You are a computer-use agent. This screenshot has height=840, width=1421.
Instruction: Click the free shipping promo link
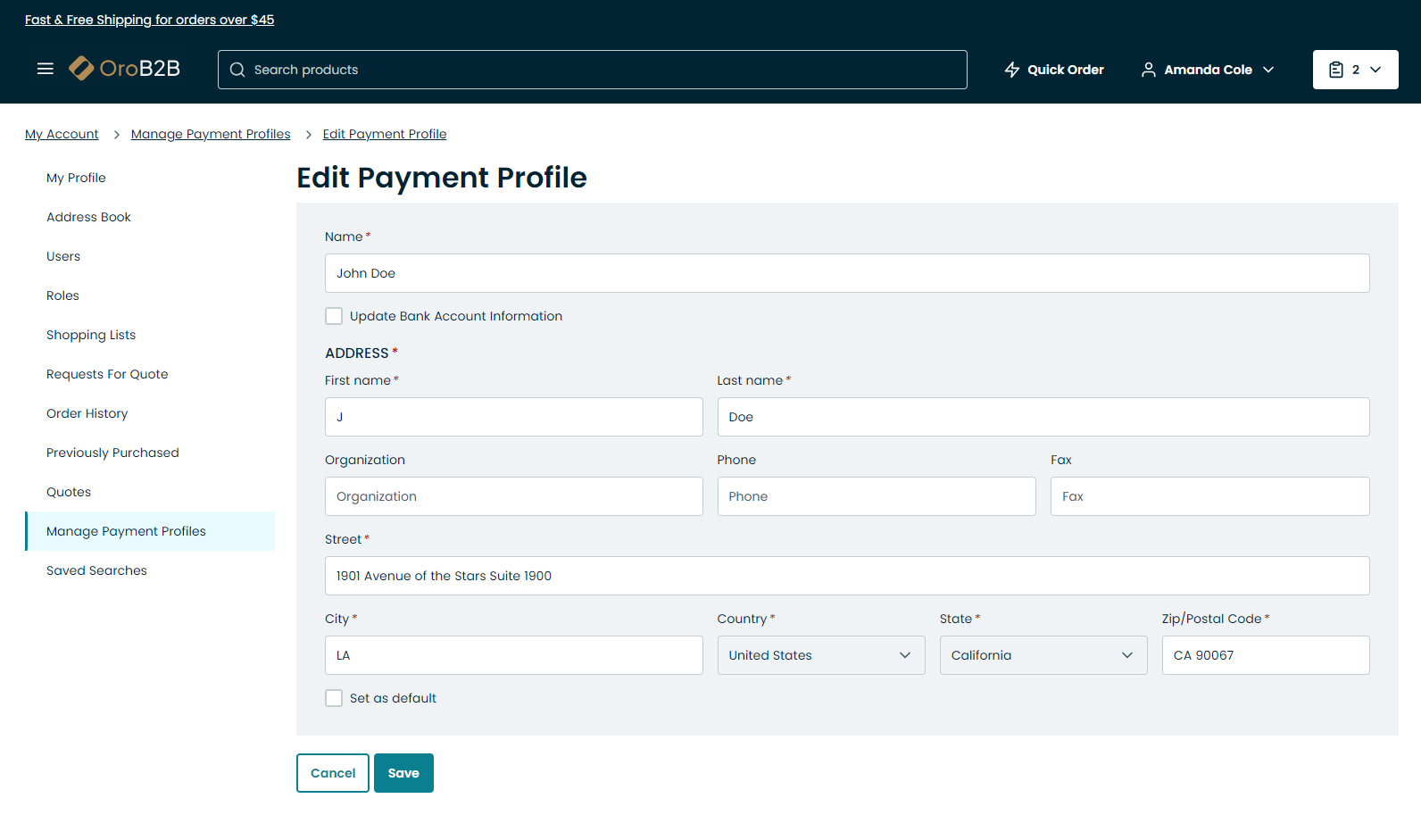pyautogui.click(x=149, y=20)
